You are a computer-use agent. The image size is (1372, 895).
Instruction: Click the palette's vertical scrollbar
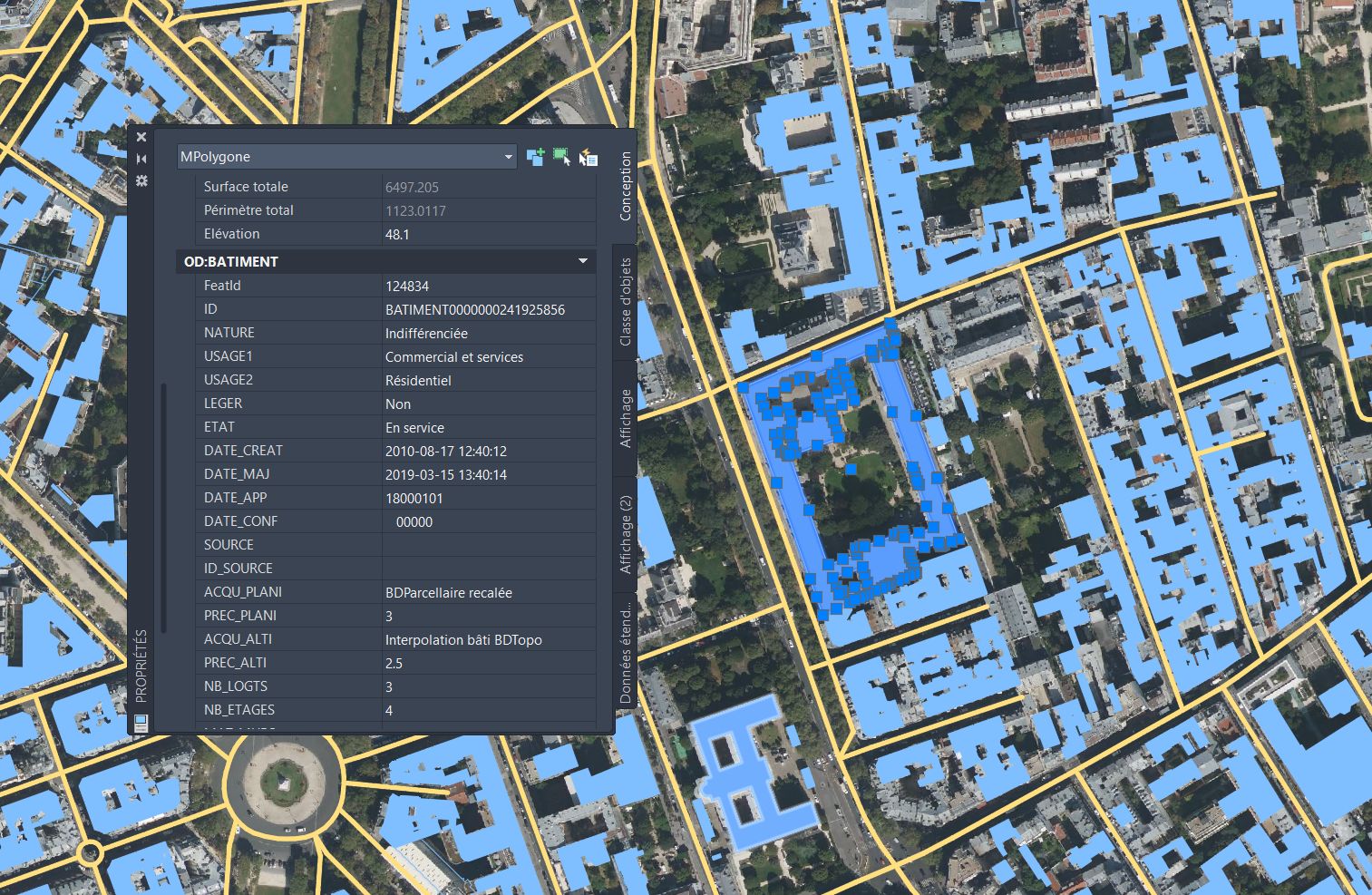(164, 508)
